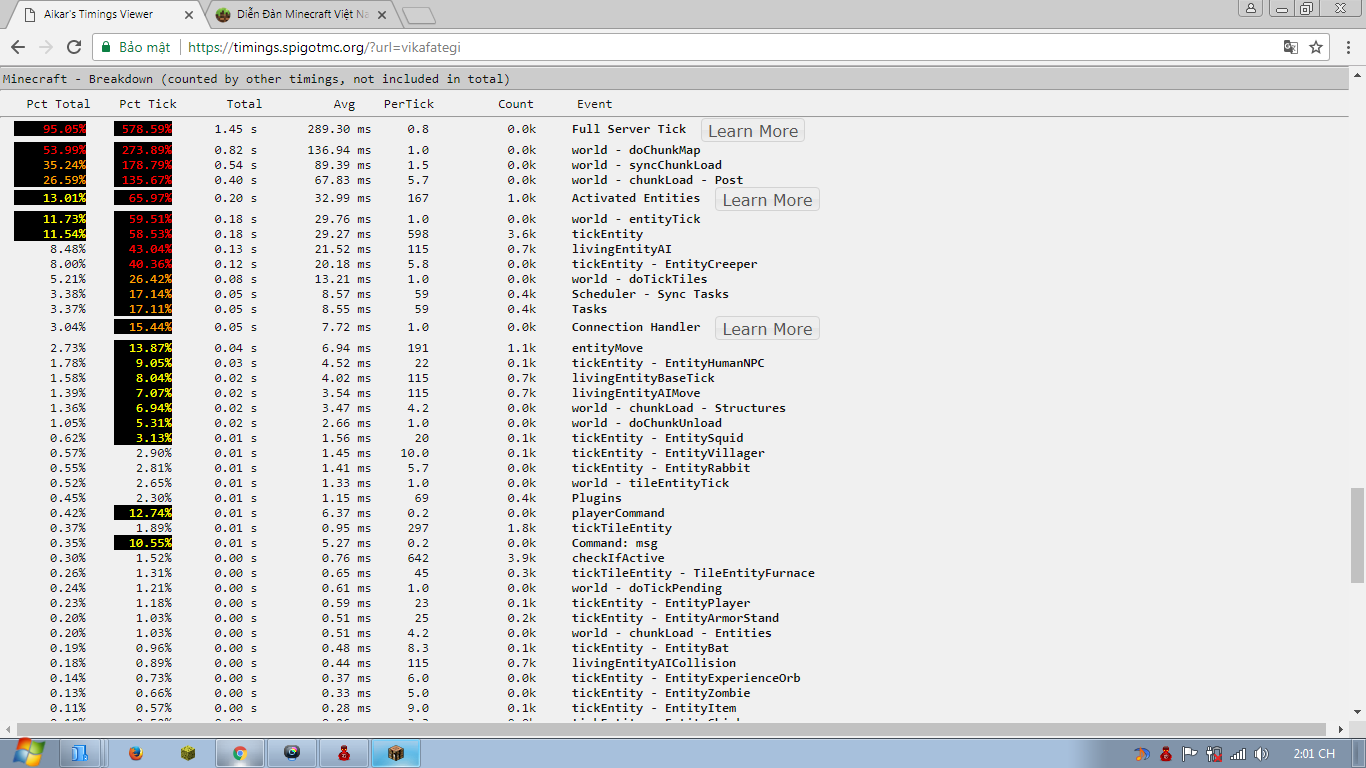This screenshot has height=768, width=1366.
Task: Select the world - chunkLoad - Post event
Action: click(657, 180)
